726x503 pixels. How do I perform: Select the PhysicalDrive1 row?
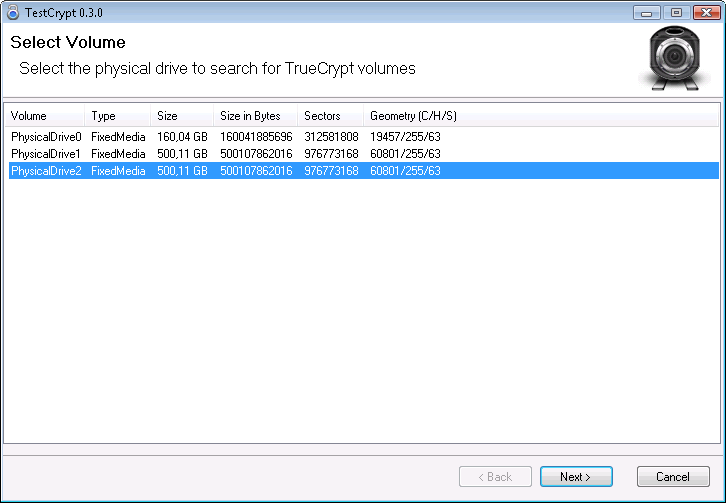pos(364,154)
